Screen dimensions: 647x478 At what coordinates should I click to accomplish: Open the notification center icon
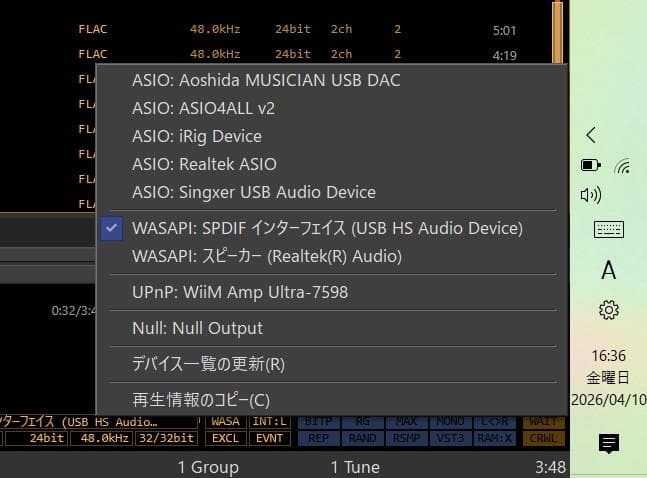609,443
